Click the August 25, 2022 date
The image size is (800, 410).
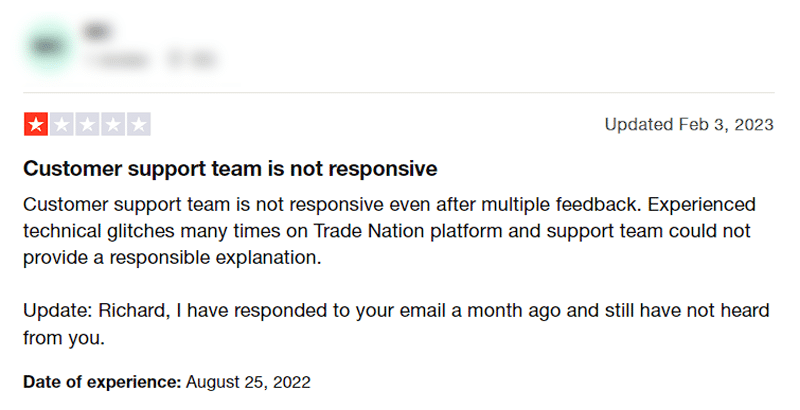click(x=248, y=382)
